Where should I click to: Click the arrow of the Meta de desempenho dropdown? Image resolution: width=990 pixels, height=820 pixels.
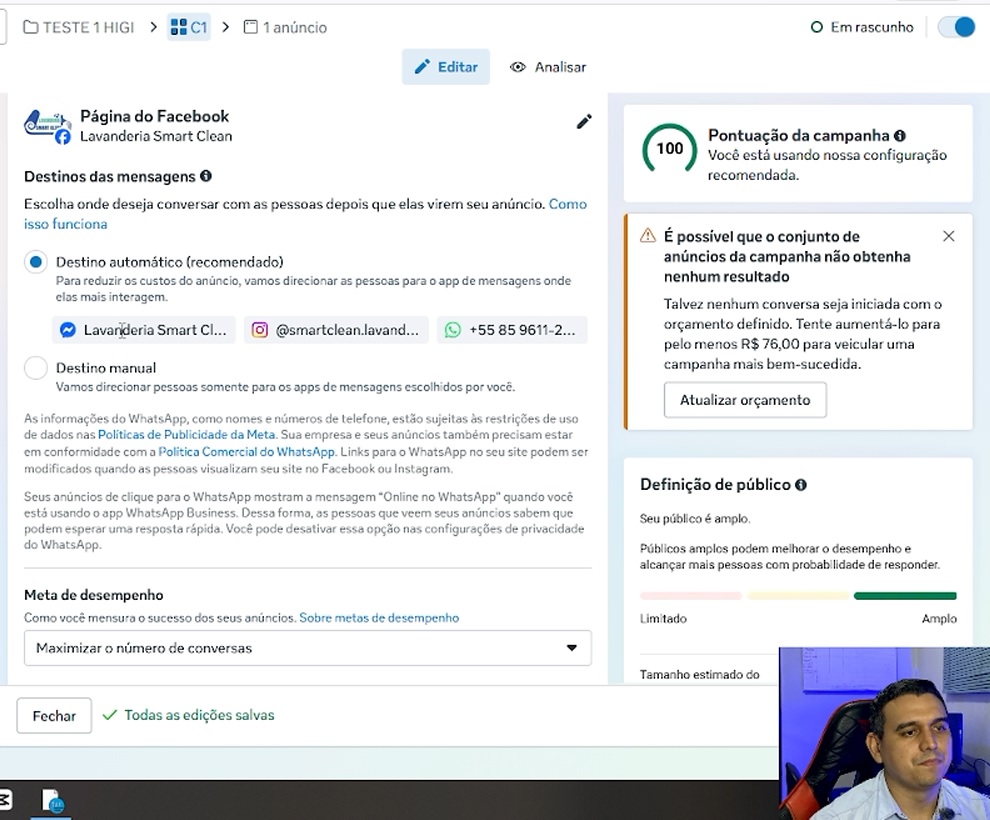click(571, 648)
